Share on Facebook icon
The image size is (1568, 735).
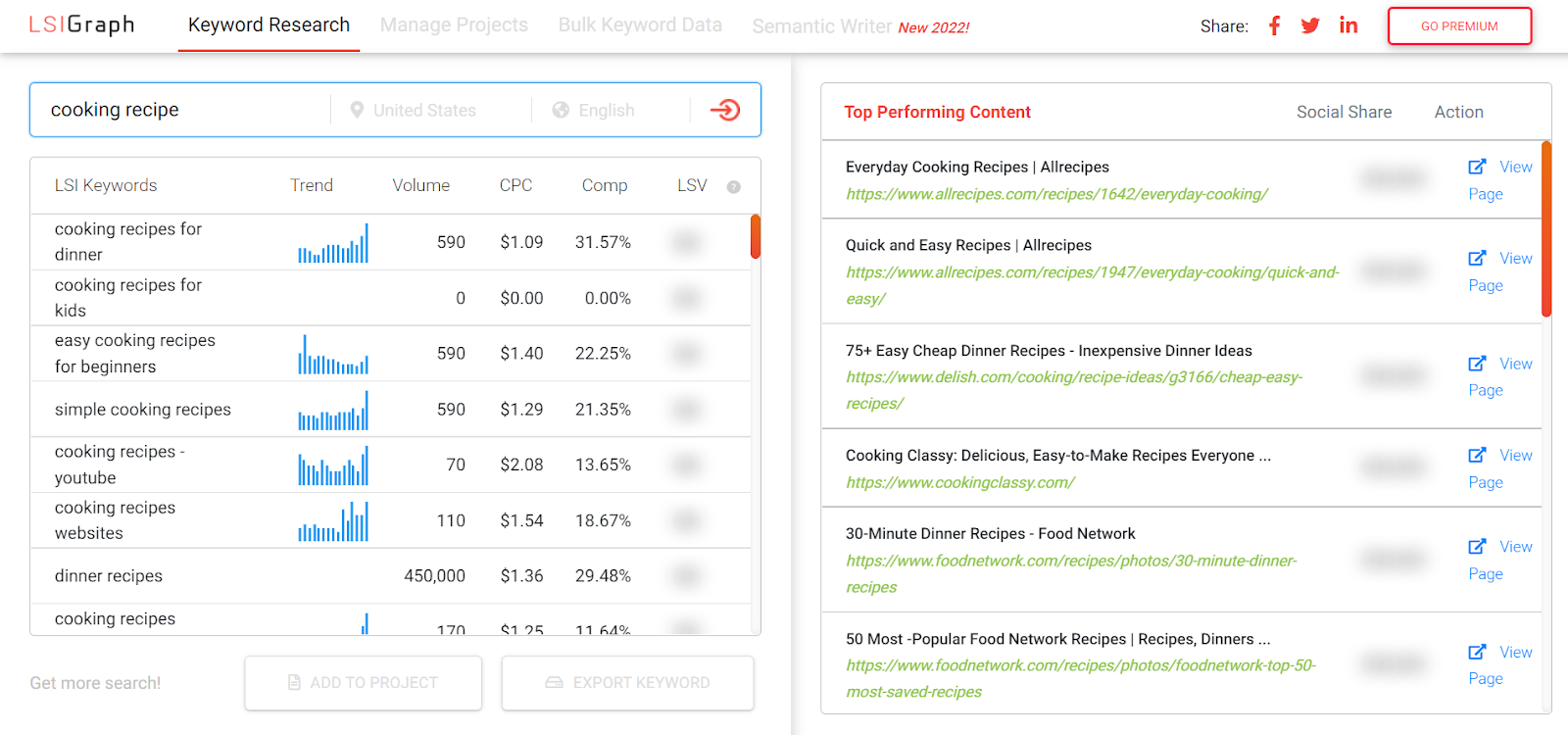pyautogui.click(x=1274, y=25)
